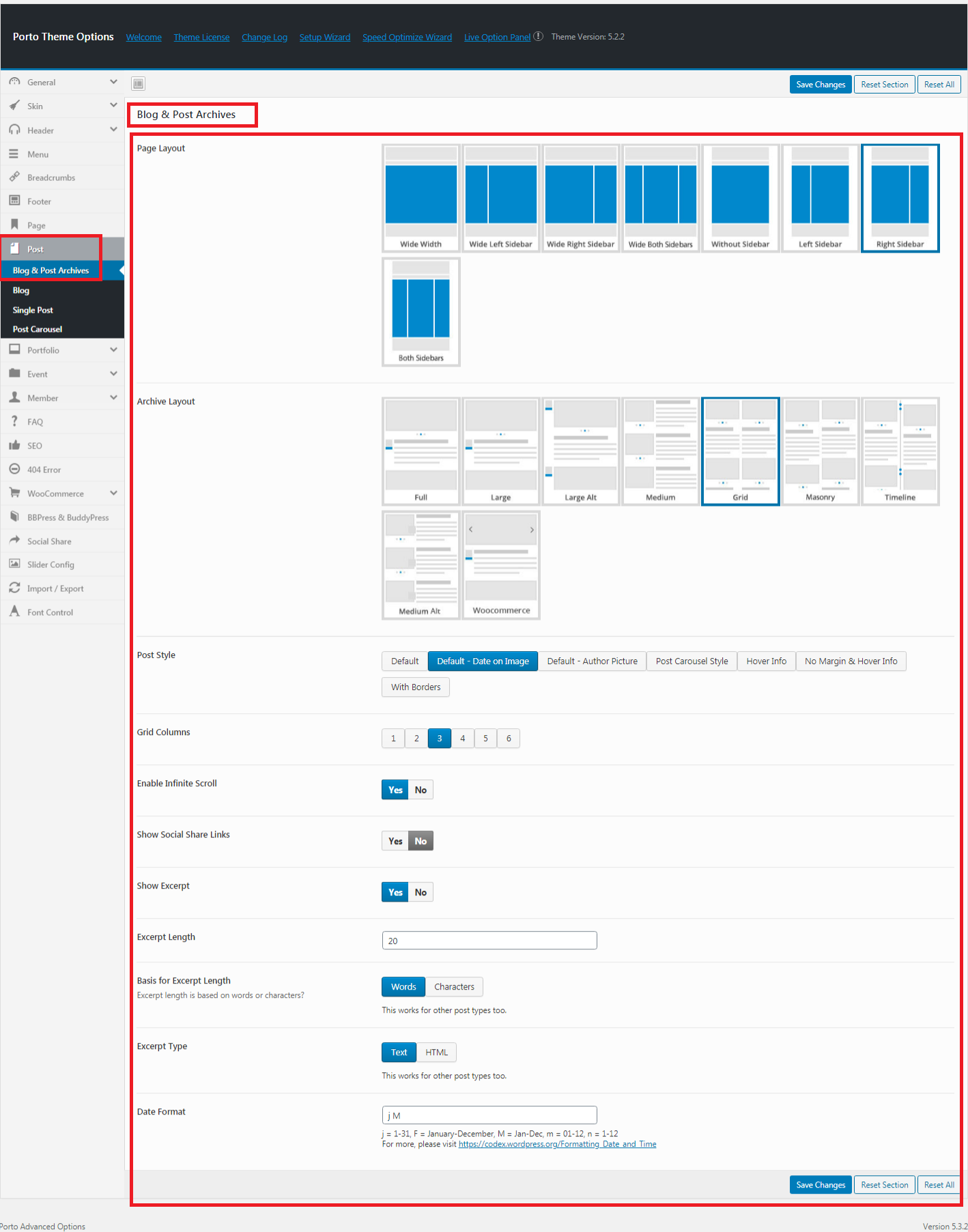The width and height of the screenshot is (968, 1232).
Task: Click the General sidebar icon
Action: 14,81
